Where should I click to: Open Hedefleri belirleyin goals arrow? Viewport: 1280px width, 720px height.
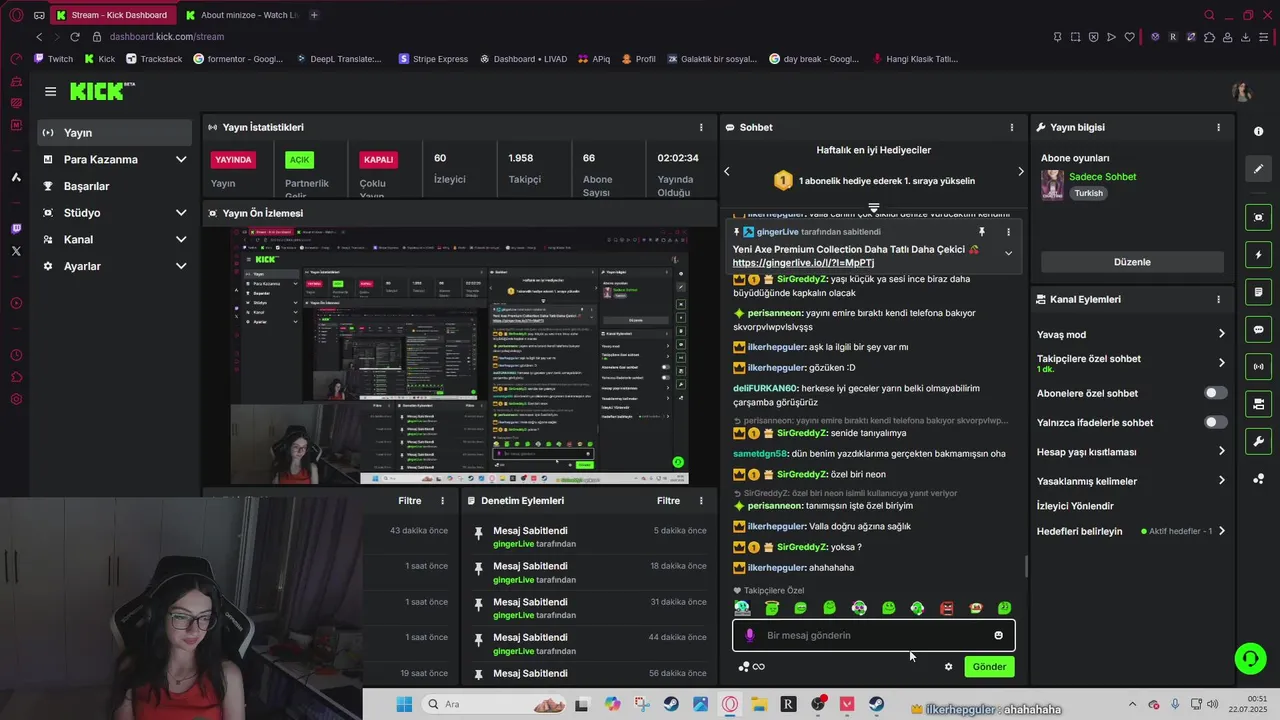tap(1222, 531)
